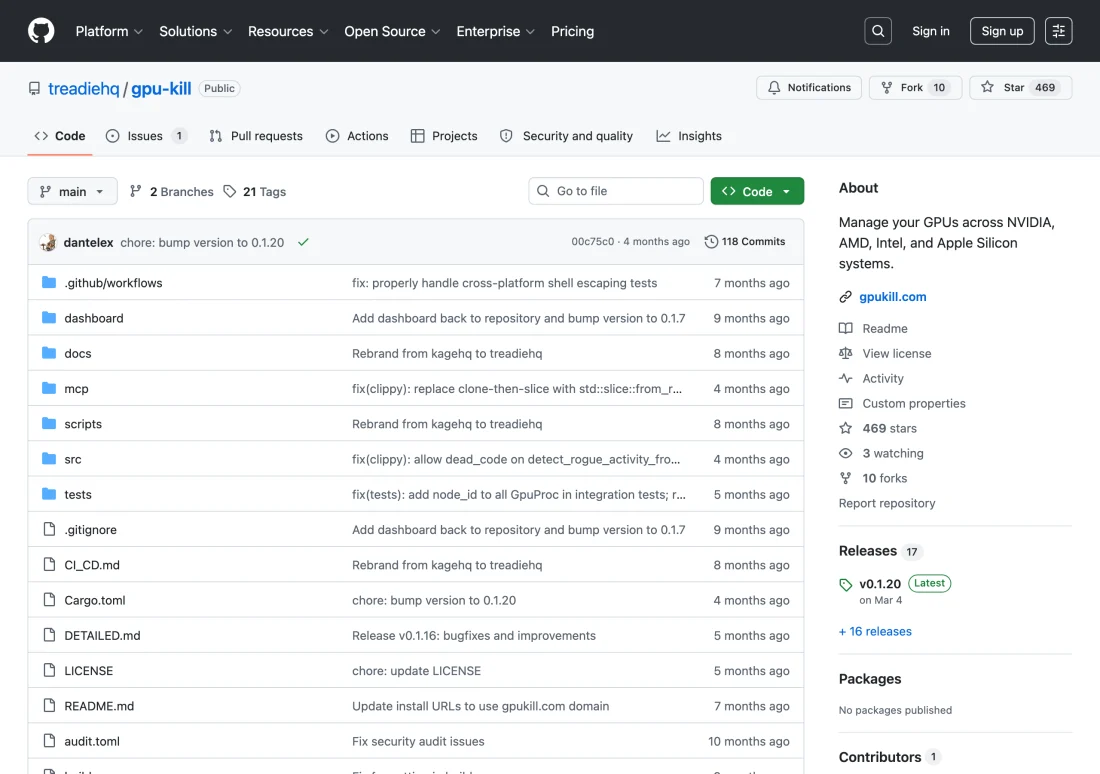Click the Sign in link
The width and height of the screenshot is (1100, 774).
tap(930, 31)
